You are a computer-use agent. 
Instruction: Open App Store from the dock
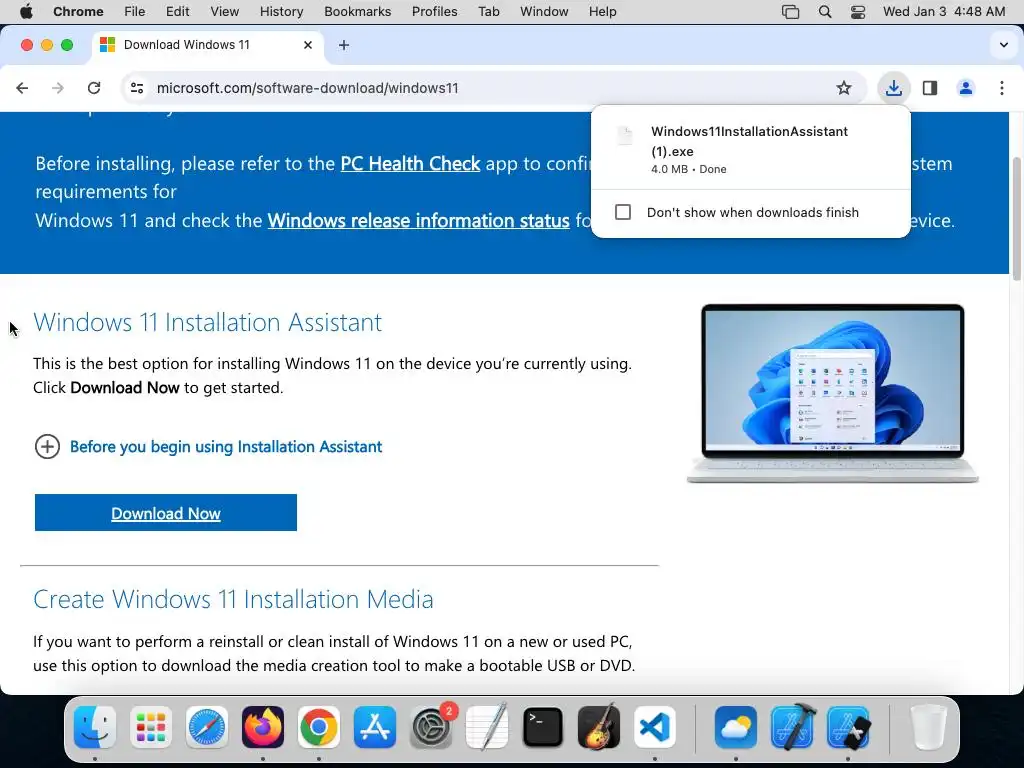[375, 727]
